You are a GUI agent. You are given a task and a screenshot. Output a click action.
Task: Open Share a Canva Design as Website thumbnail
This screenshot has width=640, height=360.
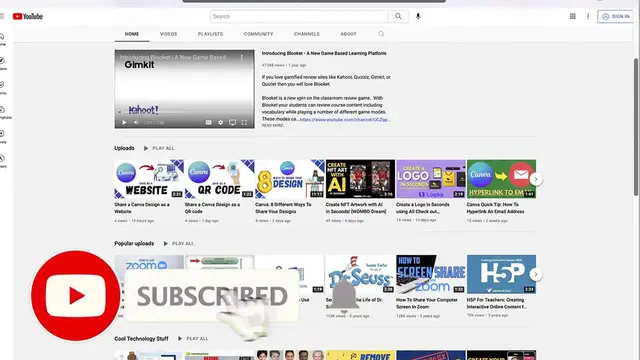149,179
